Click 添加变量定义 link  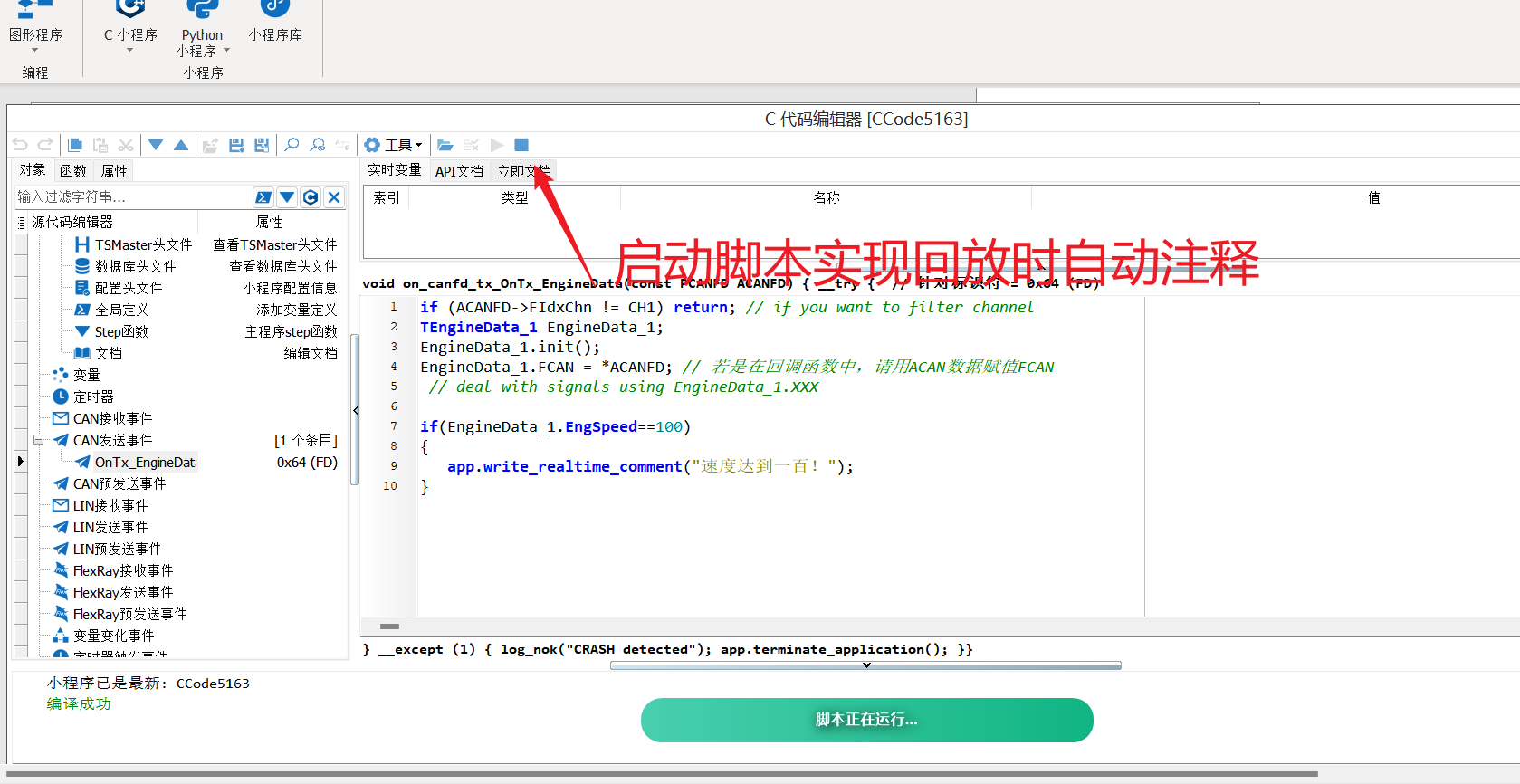297,310
